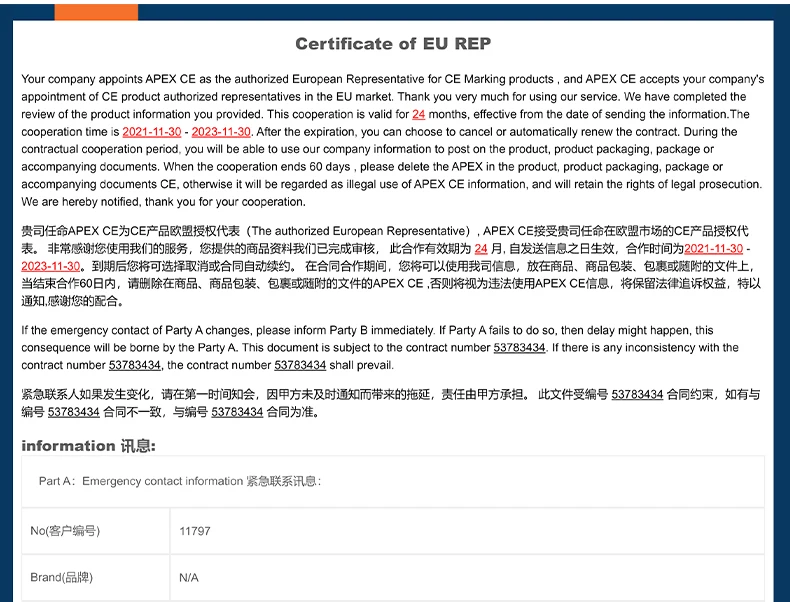
Task: Click the brand value "N/A"
Action: [x=189, y=578]
